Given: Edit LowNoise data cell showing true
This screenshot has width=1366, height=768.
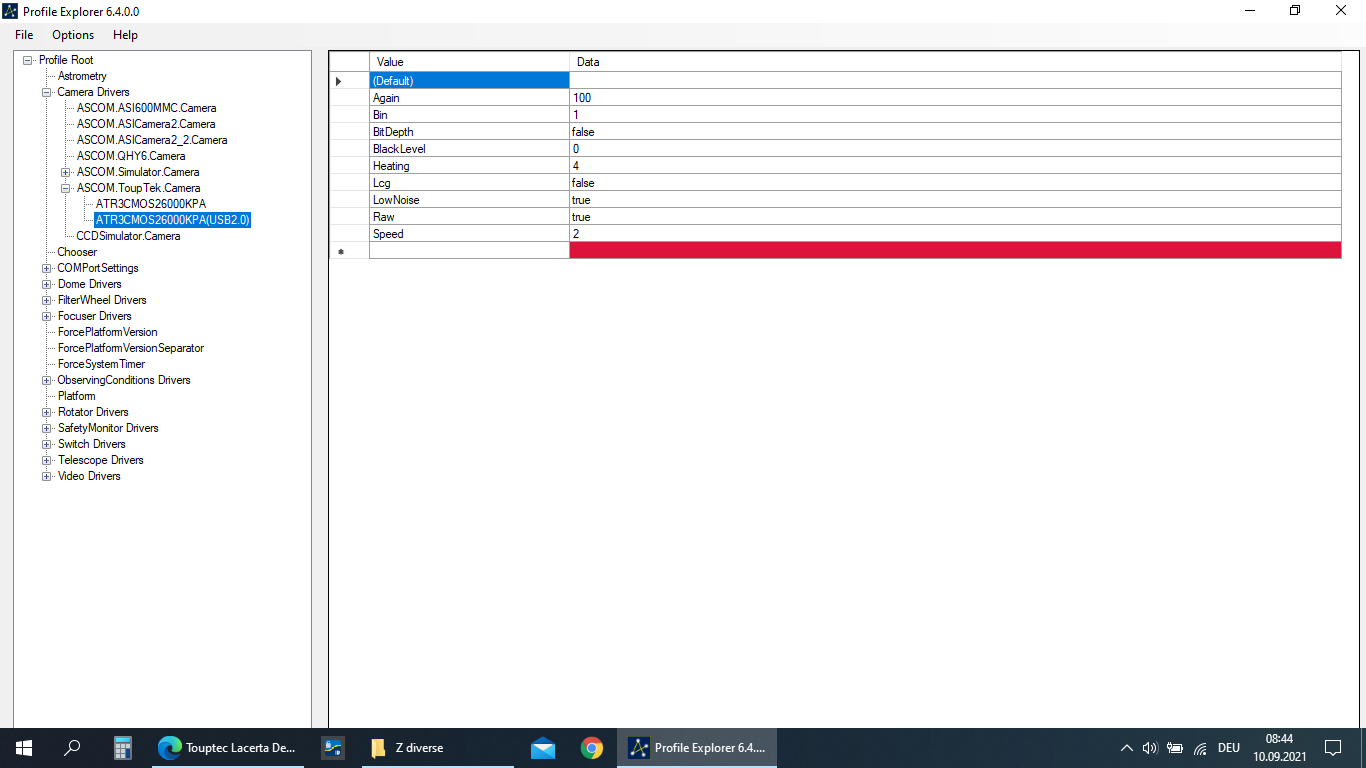Looking at the screenshot, I should click(955, 200).
